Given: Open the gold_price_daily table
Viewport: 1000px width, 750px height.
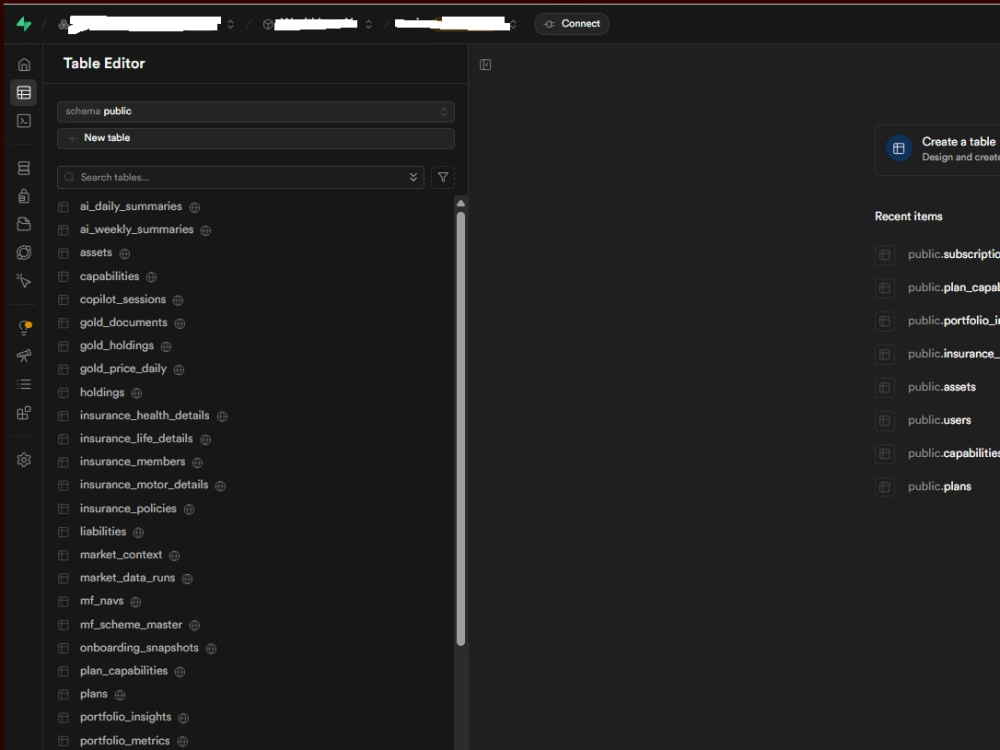Looking at the screenshot, I should click(x=123, y=369).
